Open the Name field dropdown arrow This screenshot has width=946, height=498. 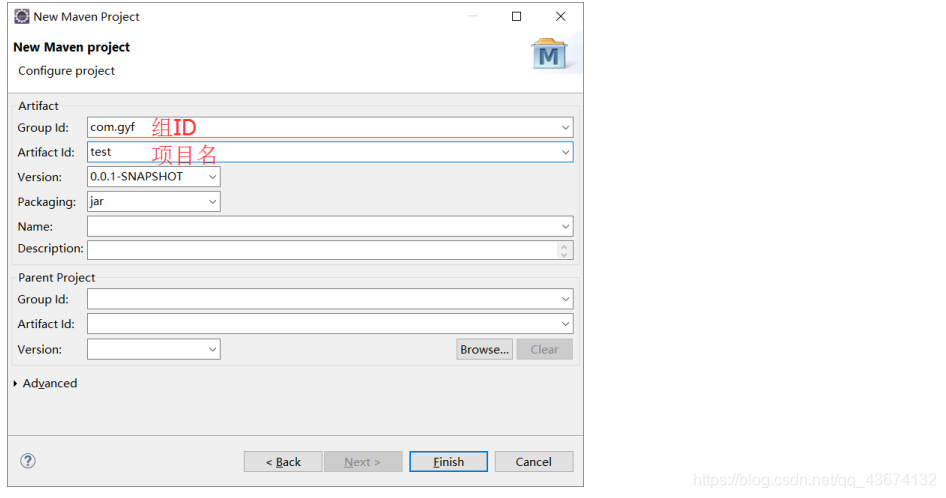[x=565, y=226]
